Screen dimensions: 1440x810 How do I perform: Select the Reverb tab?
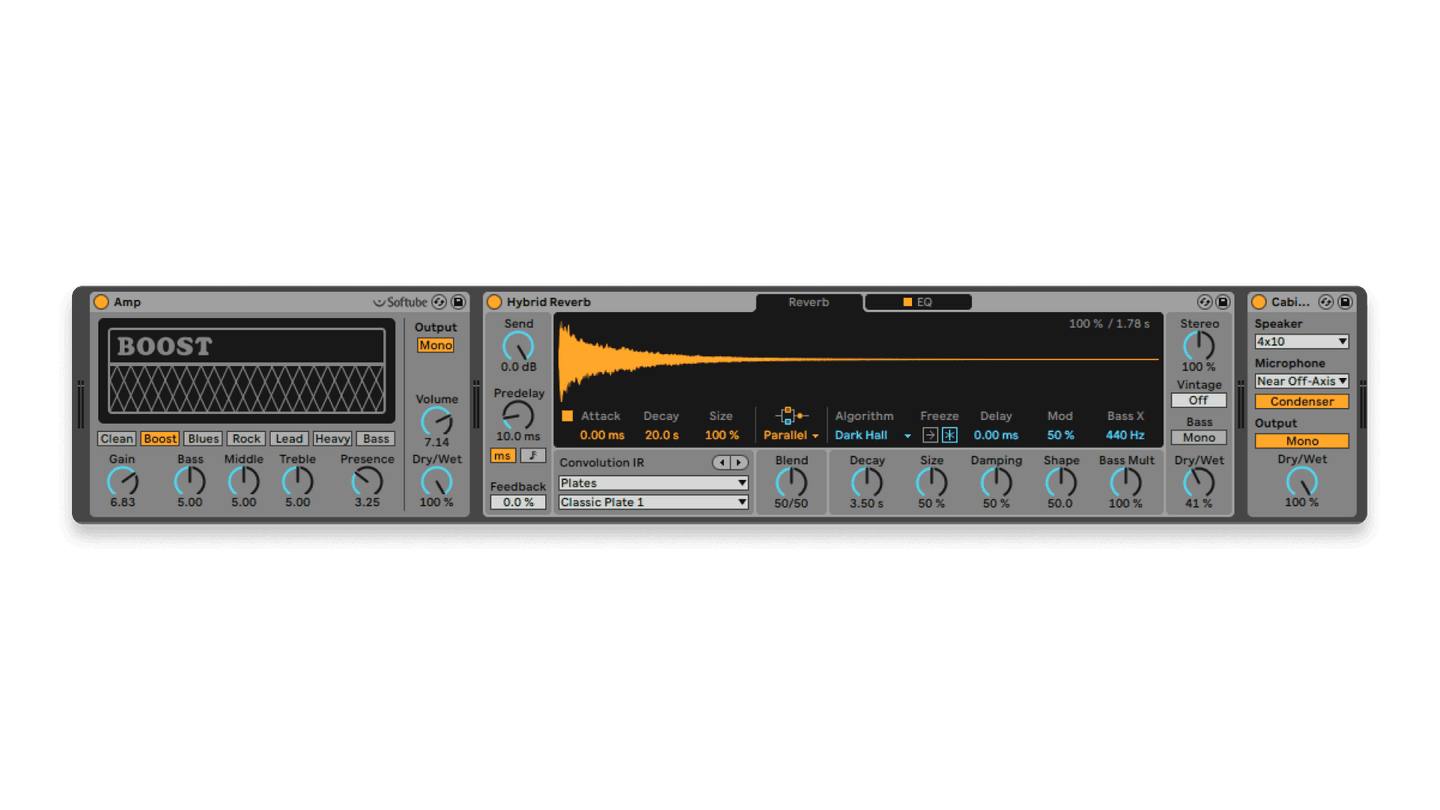(x=808, y=301)
